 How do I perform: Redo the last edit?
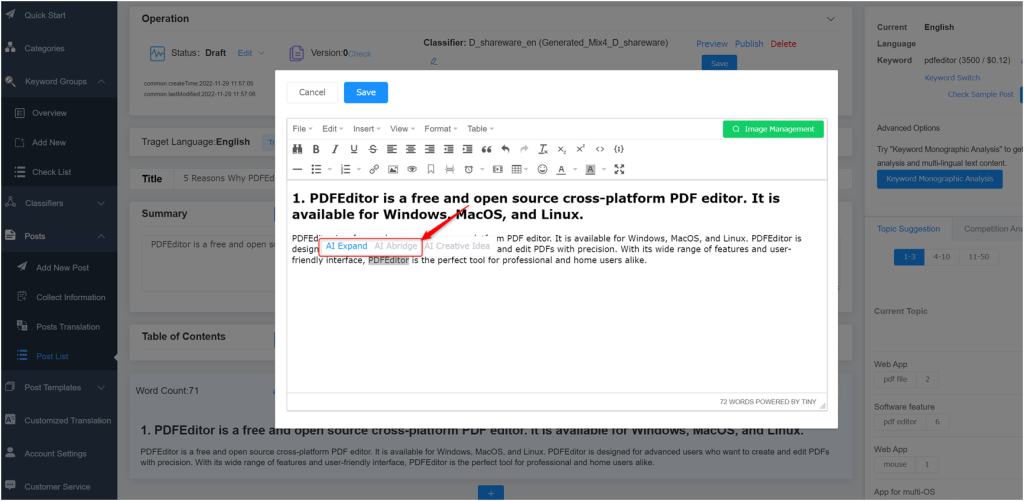524,149
